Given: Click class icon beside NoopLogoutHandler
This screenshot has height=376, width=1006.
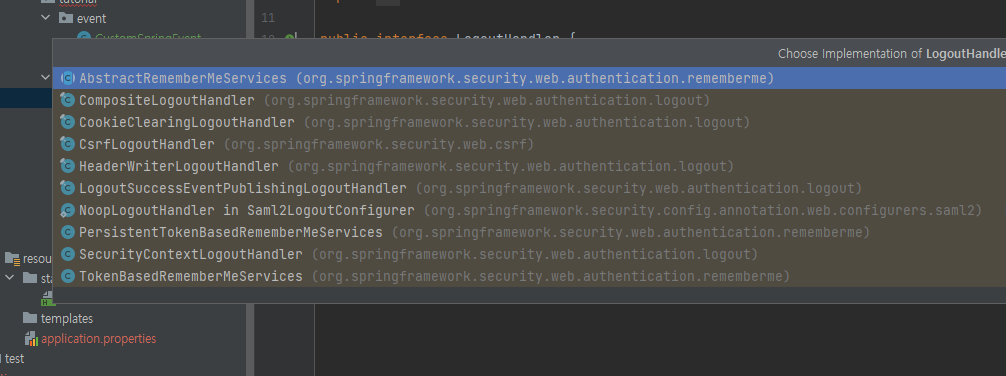Looking at the screenshot, I should 67,210.
